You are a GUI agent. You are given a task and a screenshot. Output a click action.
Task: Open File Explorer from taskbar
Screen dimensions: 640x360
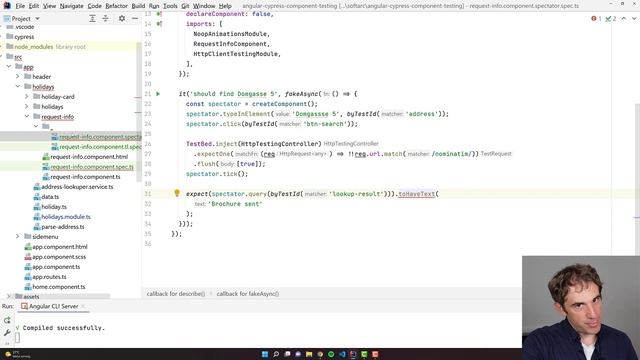[309, 354]
